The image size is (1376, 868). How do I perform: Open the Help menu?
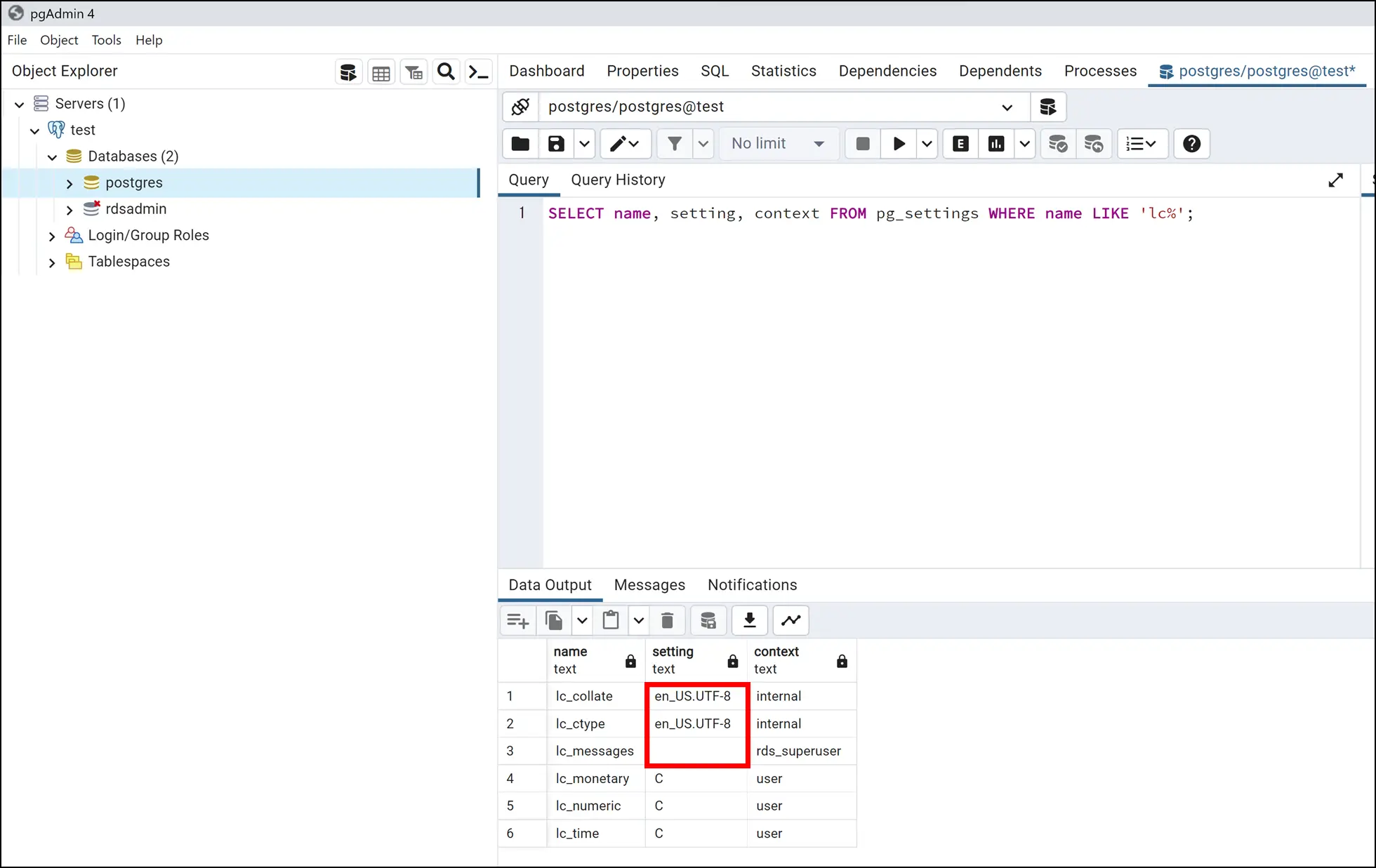149,40
